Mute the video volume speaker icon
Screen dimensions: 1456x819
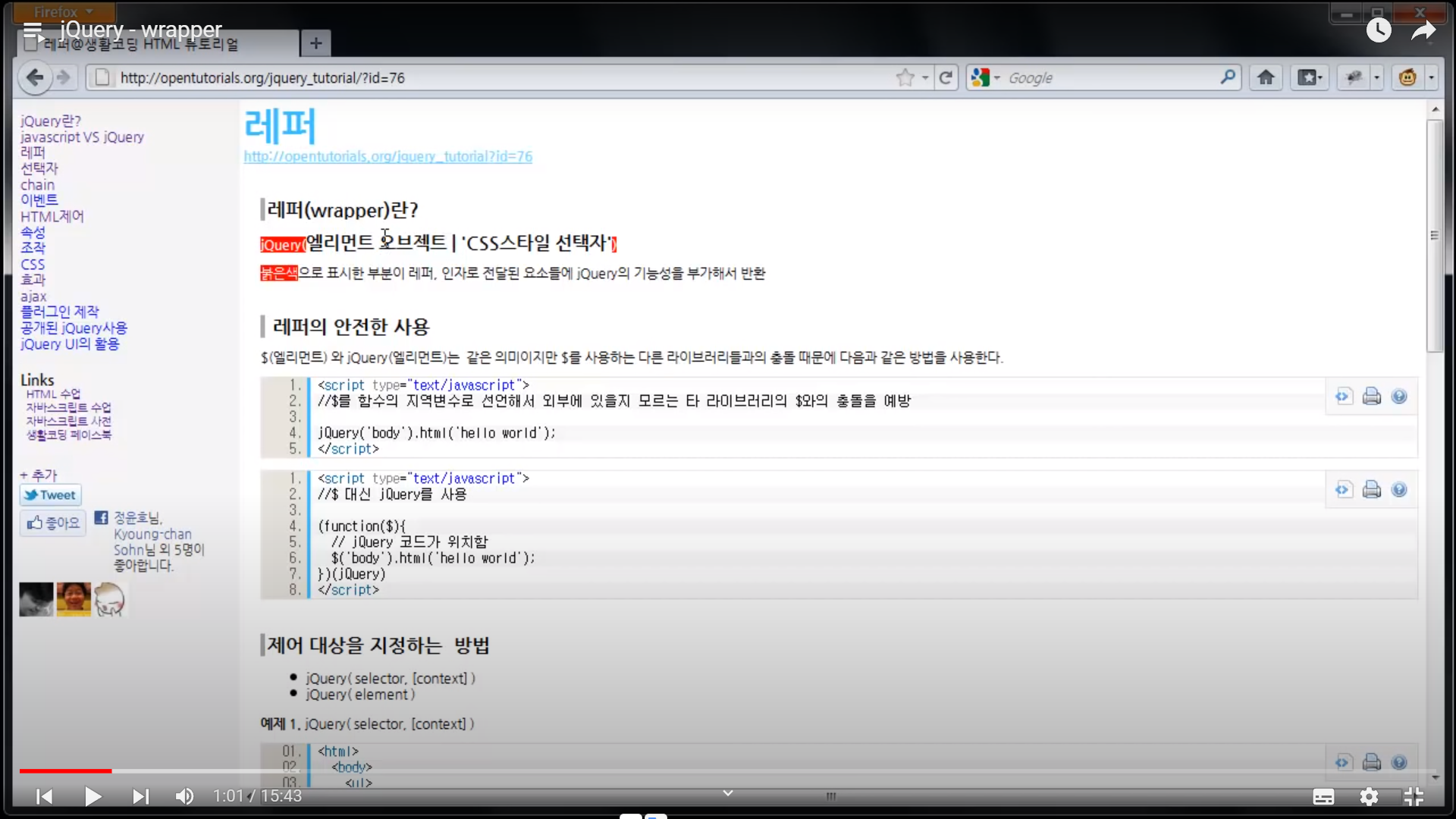pyautogui.click(x=184, y=796)
